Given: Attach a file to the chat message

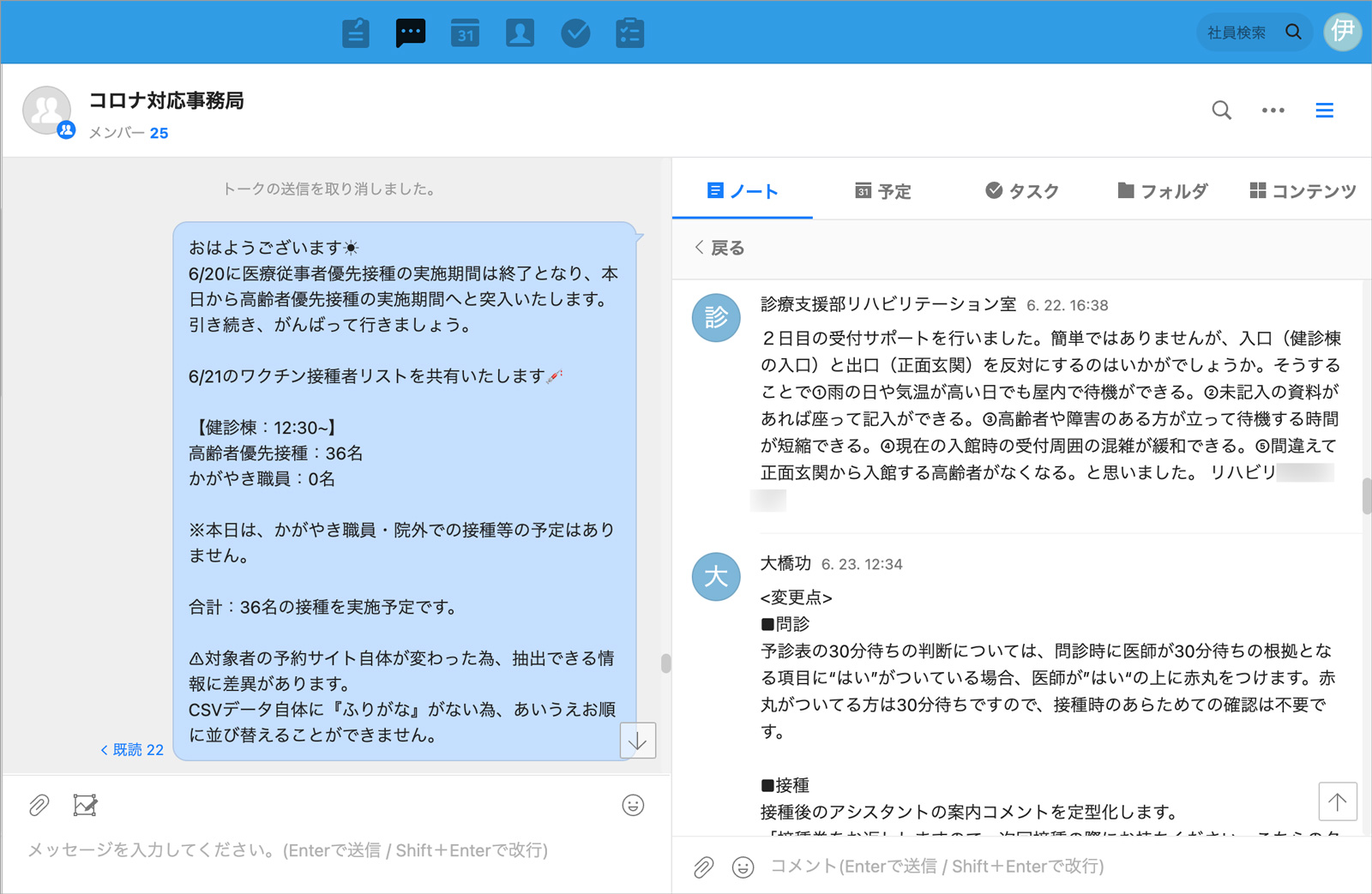Looking at the screenshot, I should (x=39, y=805).
